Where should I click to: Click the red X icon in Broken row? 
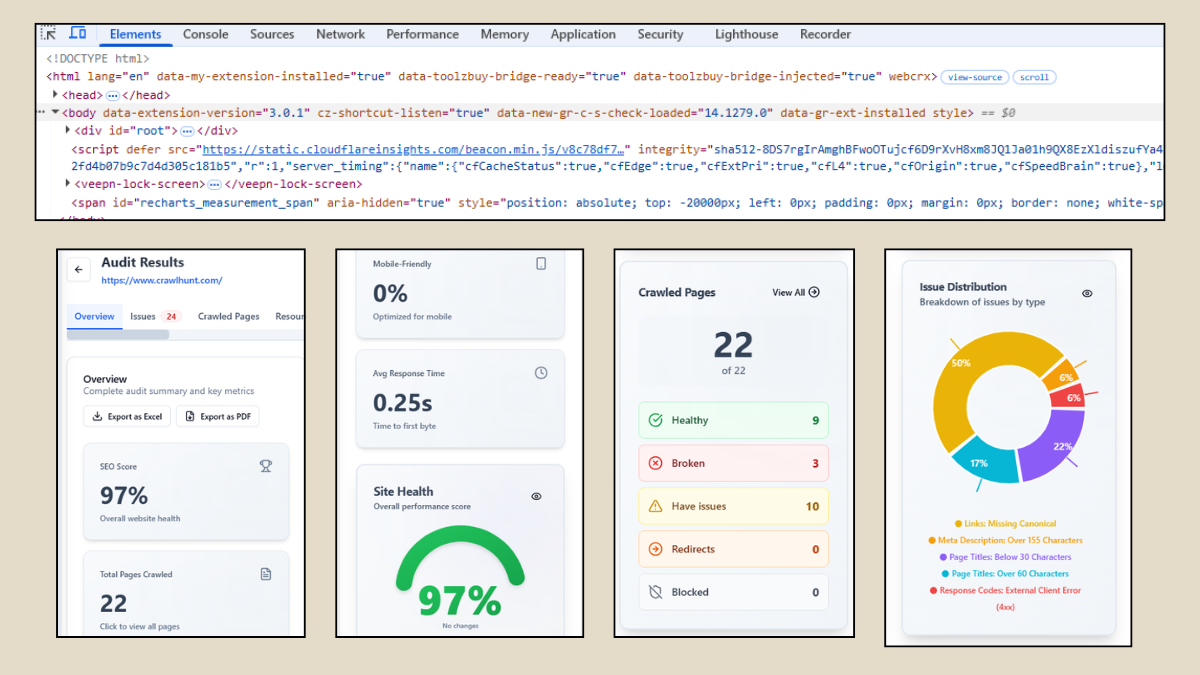click(x=656, y=463)
